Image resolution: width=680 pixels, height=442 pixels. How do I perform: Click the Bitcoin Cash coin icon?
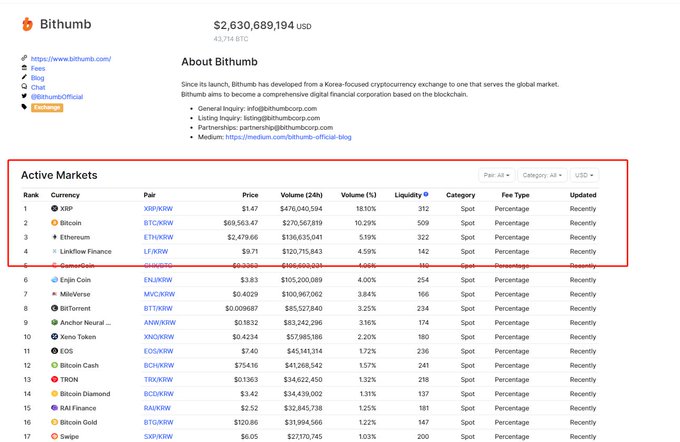pos(54,365)
